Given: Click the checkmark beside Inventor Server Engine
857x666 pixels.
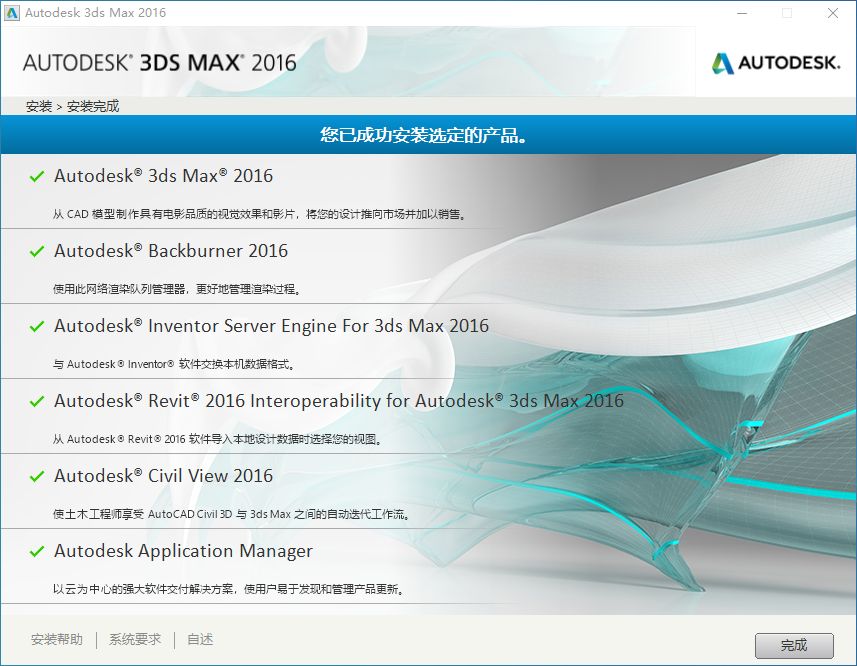Looking at the screenshot, I should pos(37,326).
